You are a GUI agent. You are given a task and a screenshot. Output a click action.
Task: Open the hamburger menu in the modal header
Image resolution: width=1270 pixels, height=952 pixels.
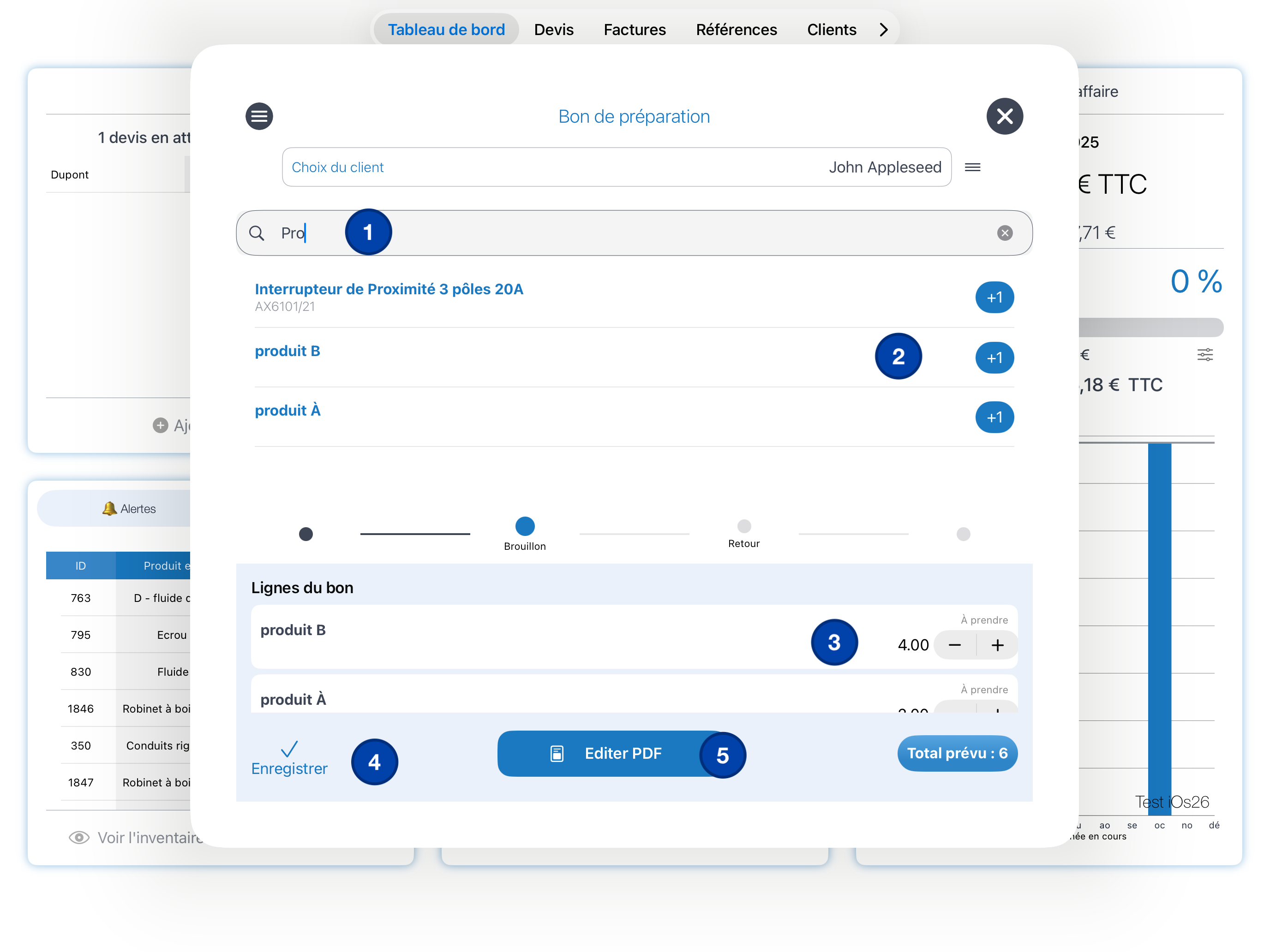pos(259,117)
